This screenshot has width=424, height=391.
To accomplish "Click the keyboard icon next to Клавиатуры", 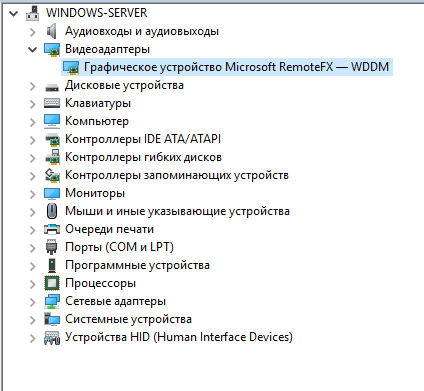I will (52, 103).
